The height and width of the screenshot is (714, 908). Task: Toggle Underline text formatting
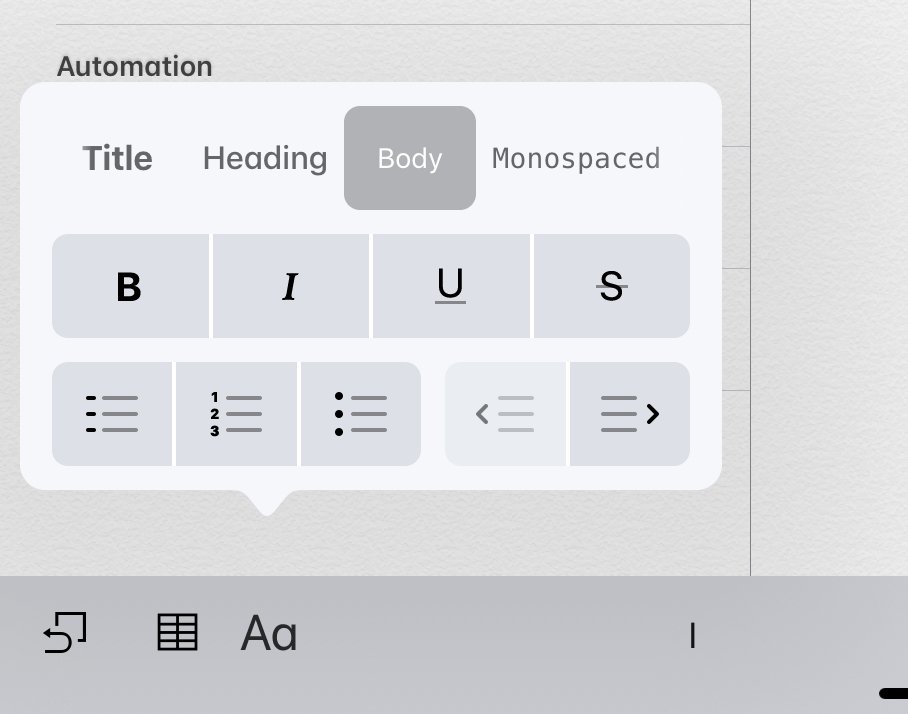click(451, 286)
